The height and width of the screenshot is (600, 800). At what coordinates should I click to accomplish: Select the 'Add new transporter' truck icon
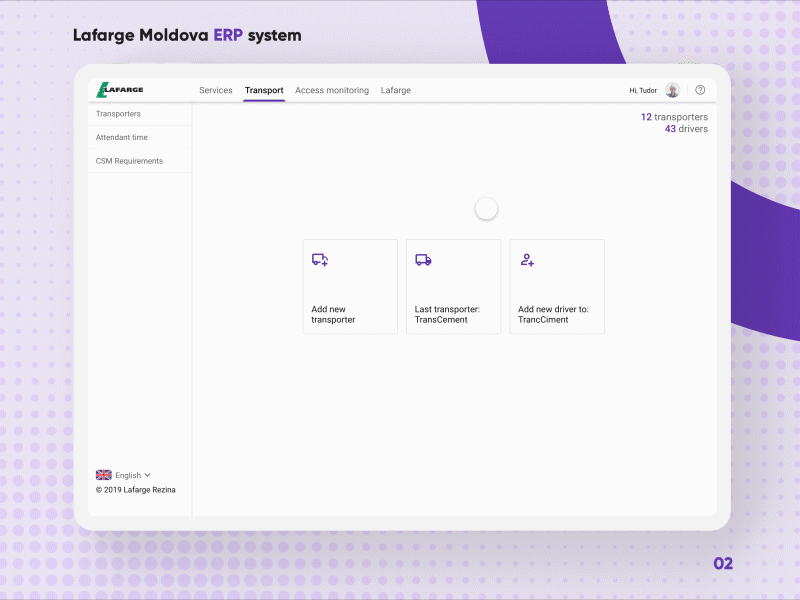click(x=320, y=259)
